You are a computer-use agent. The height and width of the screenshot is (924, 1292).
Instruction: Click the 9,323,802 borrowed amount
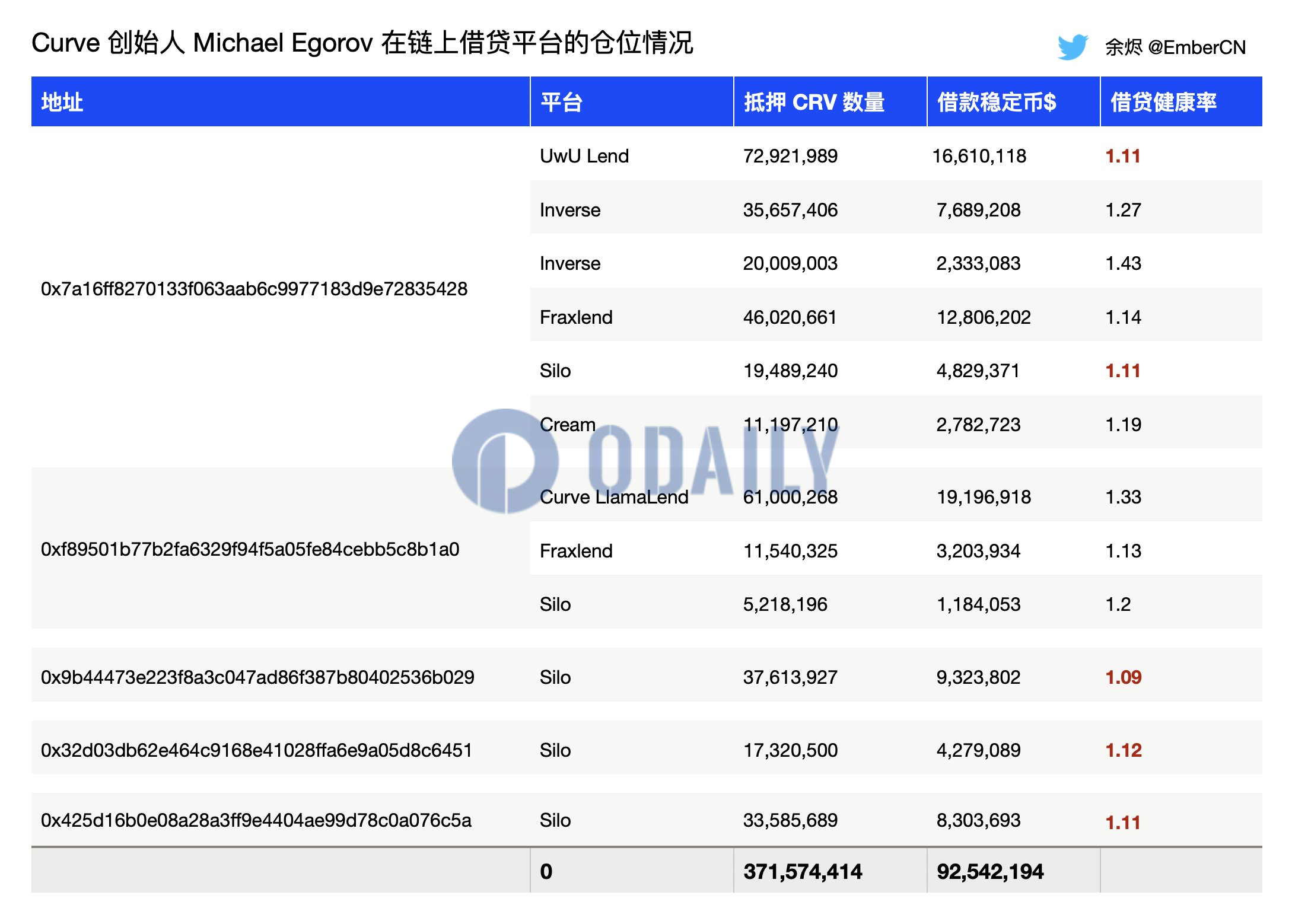[978, 677]
